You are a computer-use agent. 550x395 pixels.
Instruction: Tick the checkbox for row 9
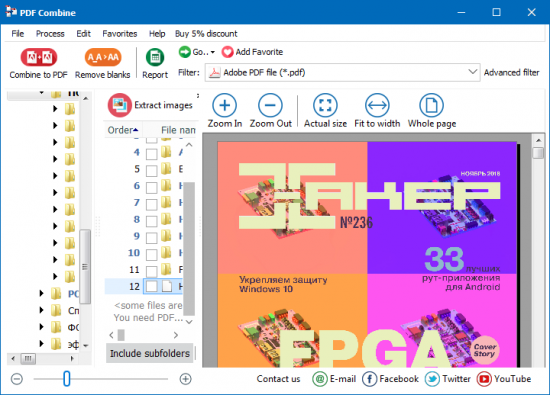[x=152, y=238]
